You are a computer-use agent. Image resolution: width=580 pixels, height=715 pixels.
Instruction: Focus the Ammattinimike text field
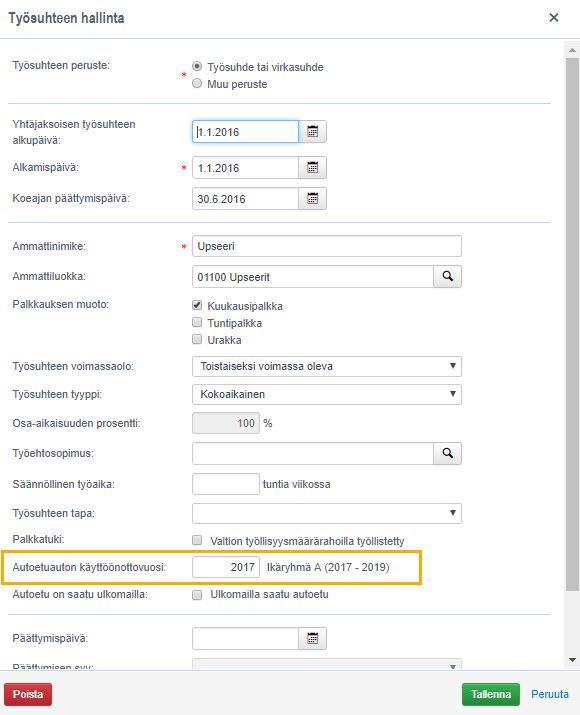point(327,246)
